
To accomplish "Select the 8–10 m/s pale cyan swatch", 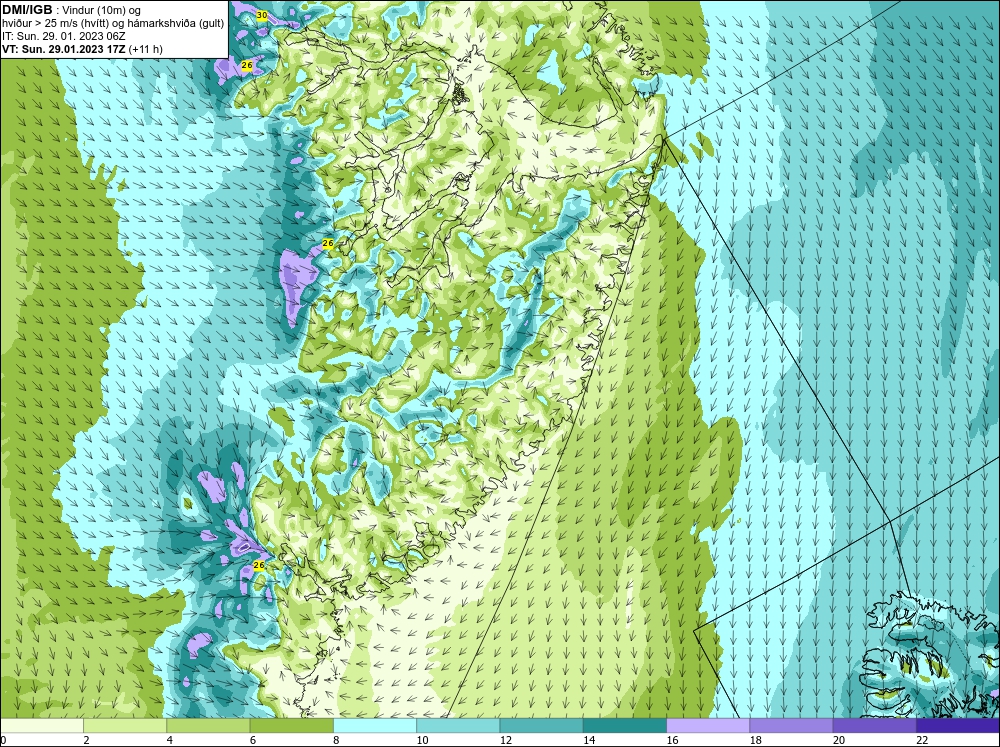I will pos(375,725).
